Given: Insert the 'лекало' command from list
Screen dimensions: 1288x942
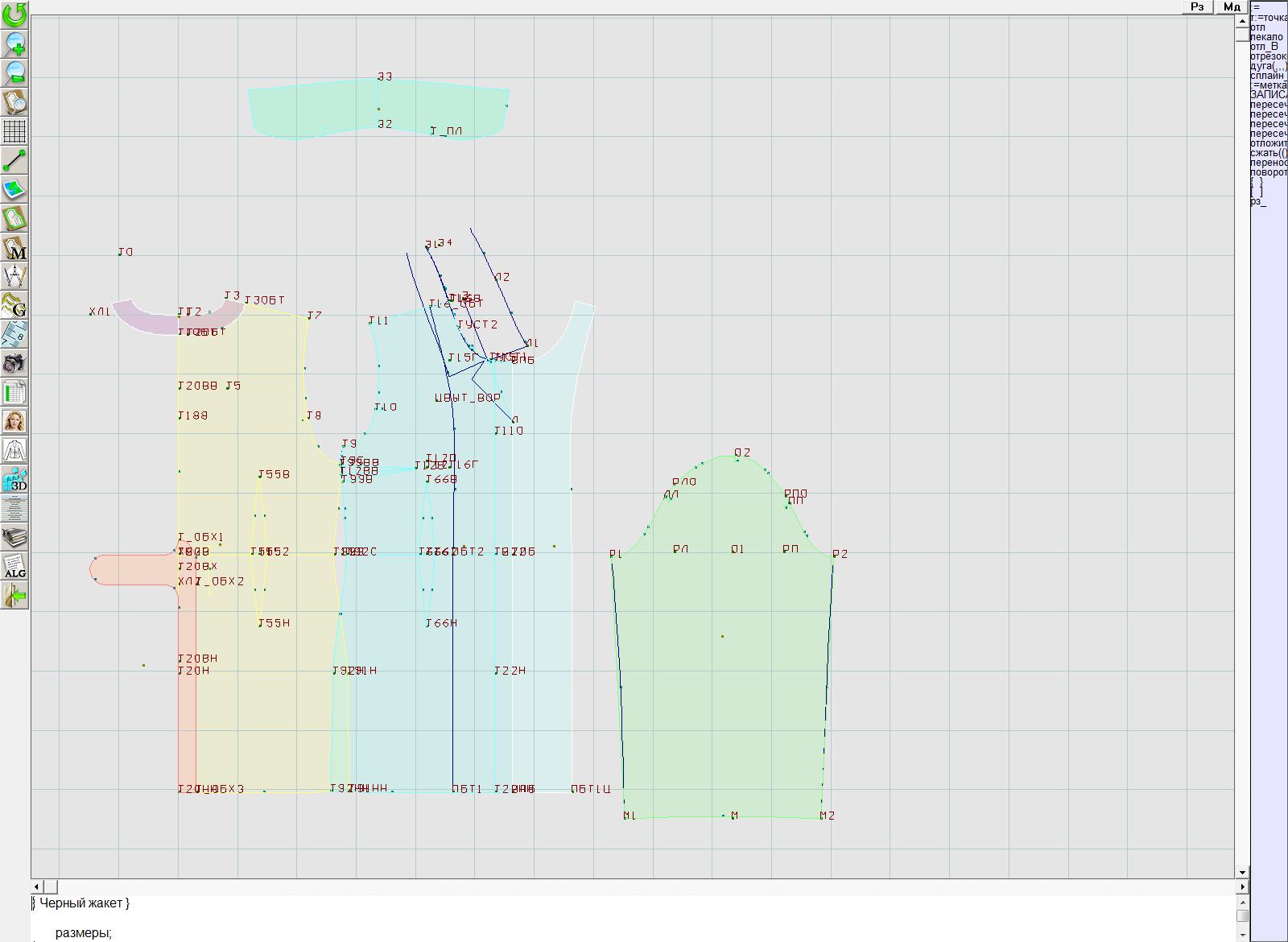Looking at the screenshot, I should [x=1267, y=37].
